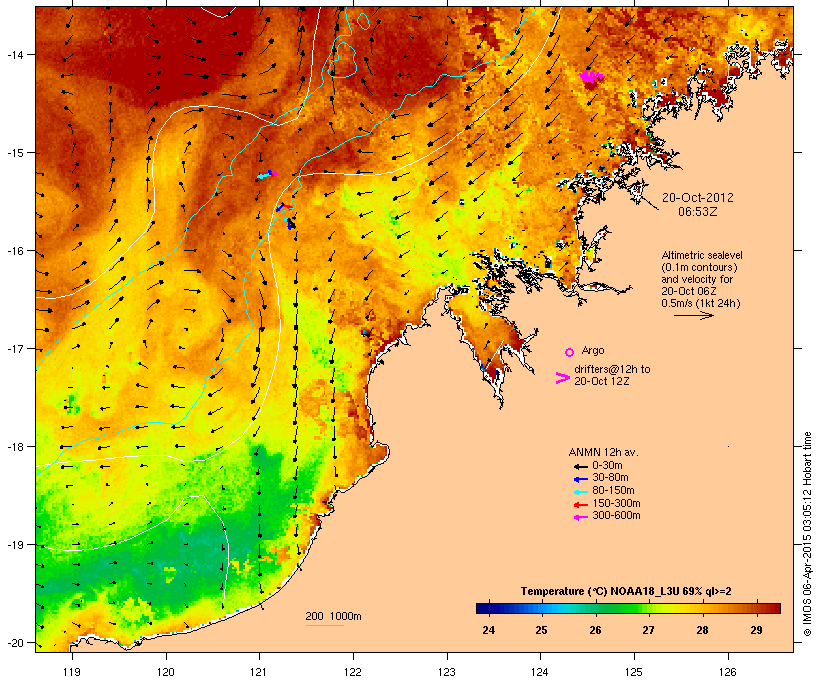Click the 126 longitude axis label

[728, 672]
